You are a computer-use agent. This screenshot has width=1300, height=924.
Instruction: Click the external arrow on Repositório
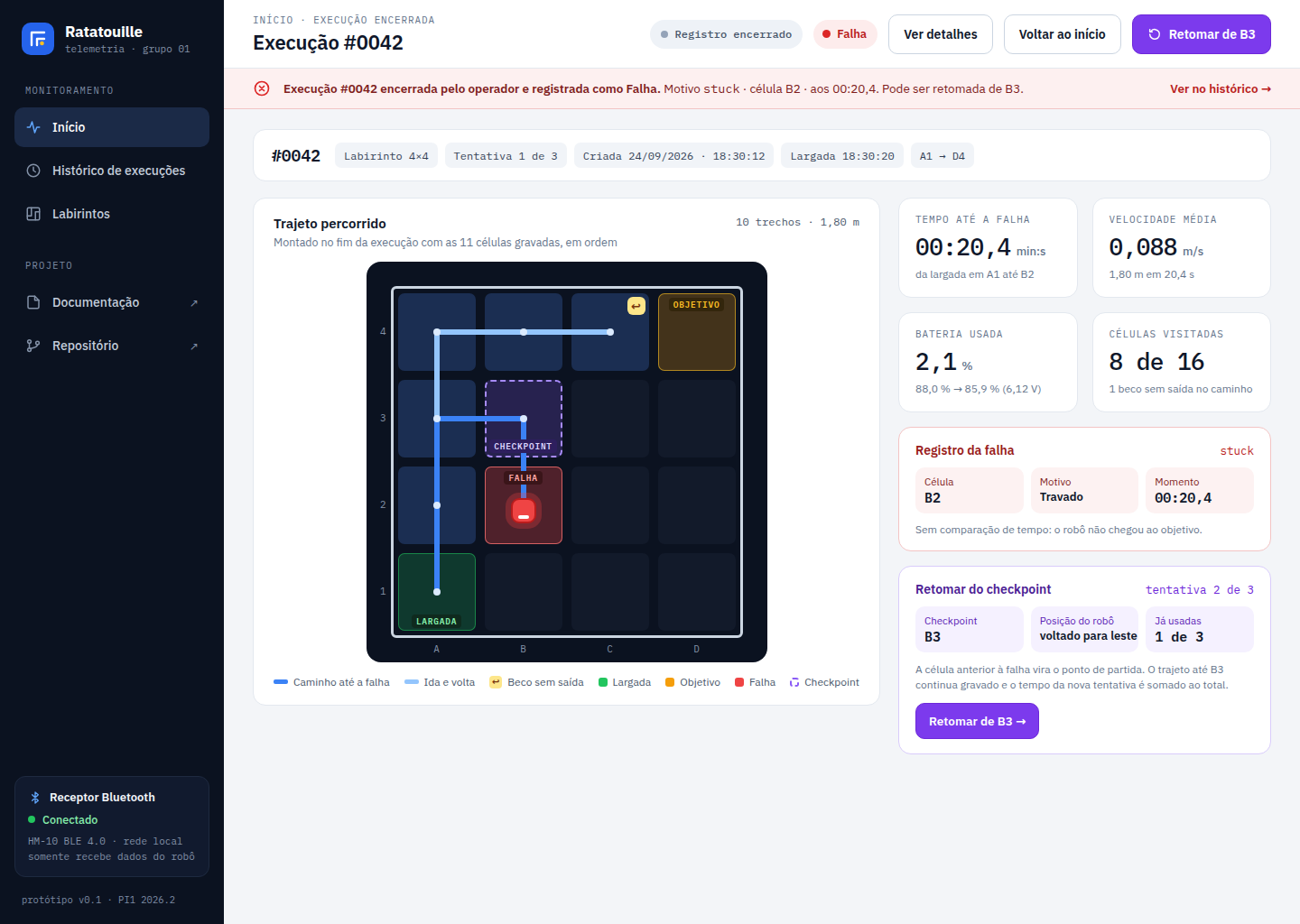click(194, 346)
